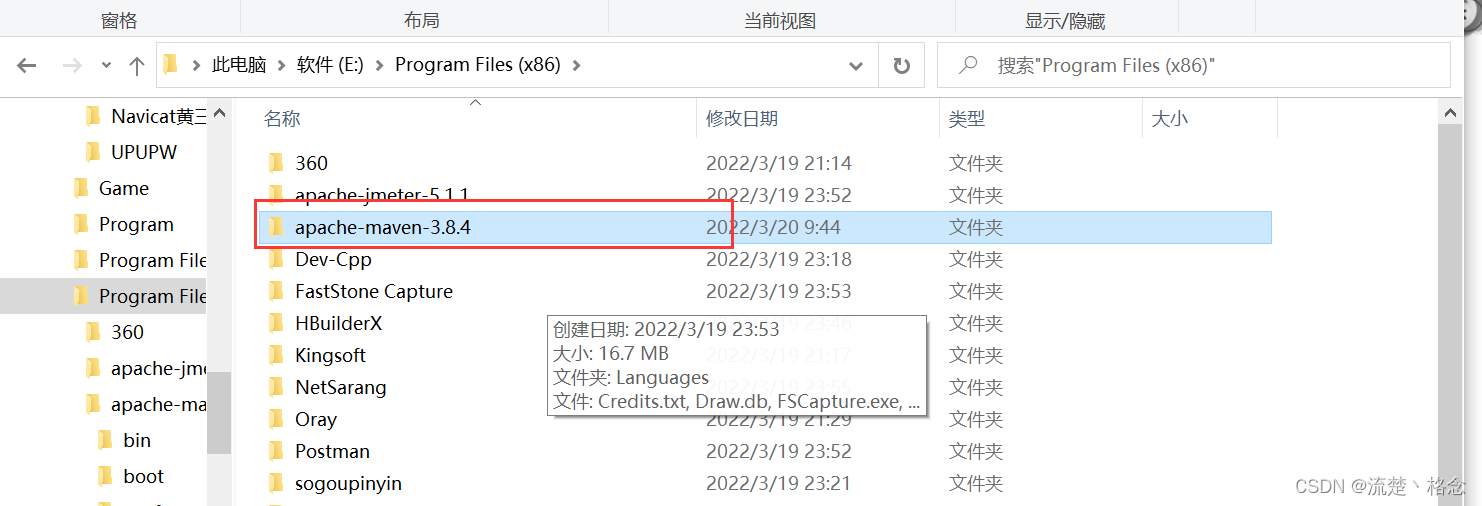Click the date 2022/3/20 9:44
Viewport: 1482px width, 506px height.
pos(773,227)
